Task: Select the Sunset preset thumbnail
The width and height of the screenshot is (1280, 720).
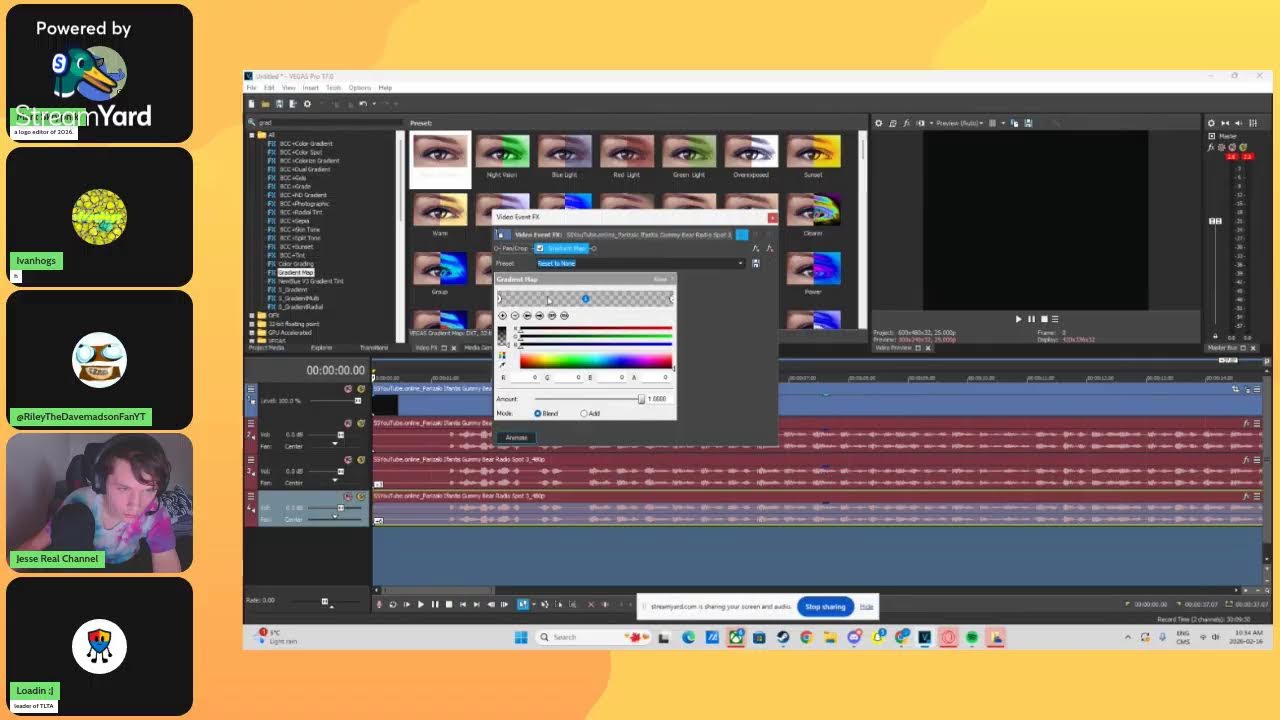Action: pyautogui.click(x=813, y=151)
